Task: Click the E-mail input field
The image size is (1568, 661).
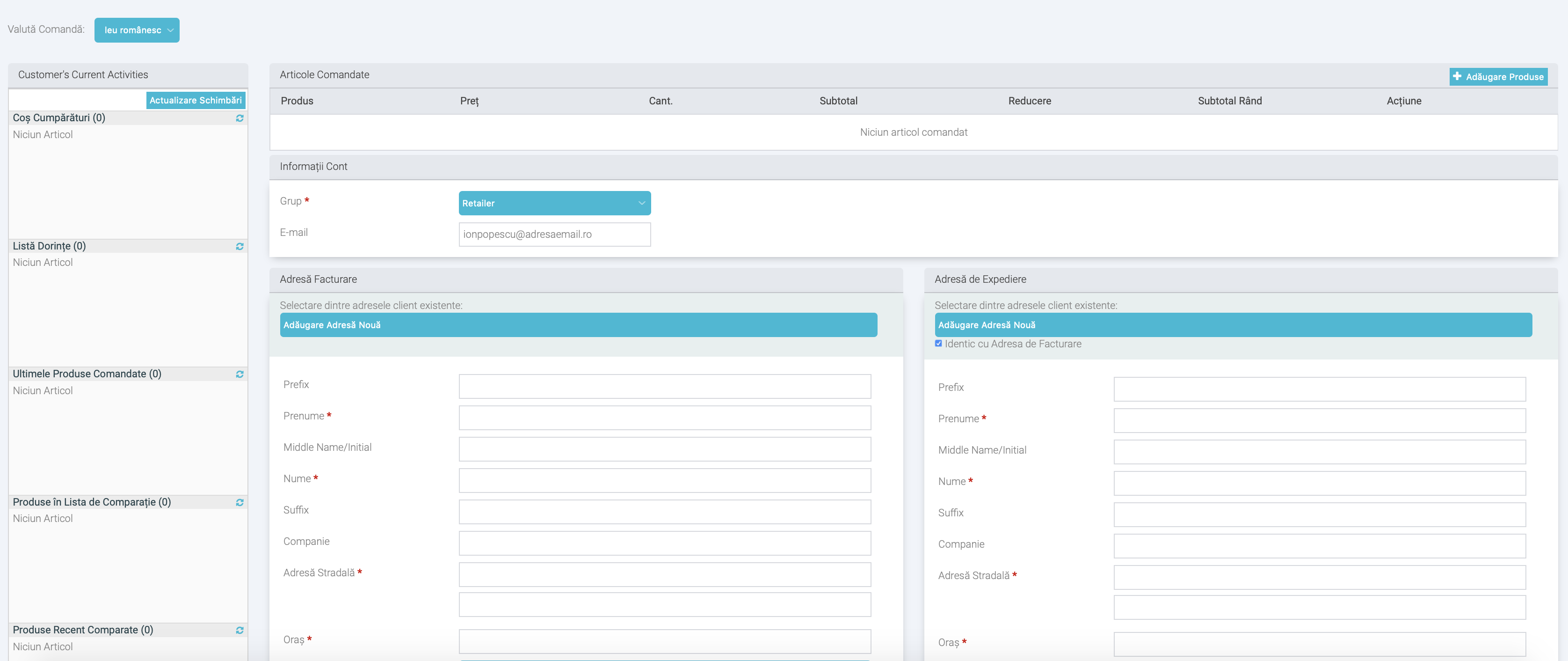Action: tap(554, 235)
